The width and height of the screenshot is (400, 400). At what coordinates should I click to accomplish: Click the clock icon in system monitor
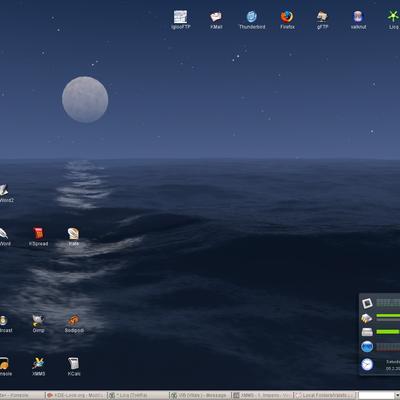pyautogui.click(x=367, y=364)
